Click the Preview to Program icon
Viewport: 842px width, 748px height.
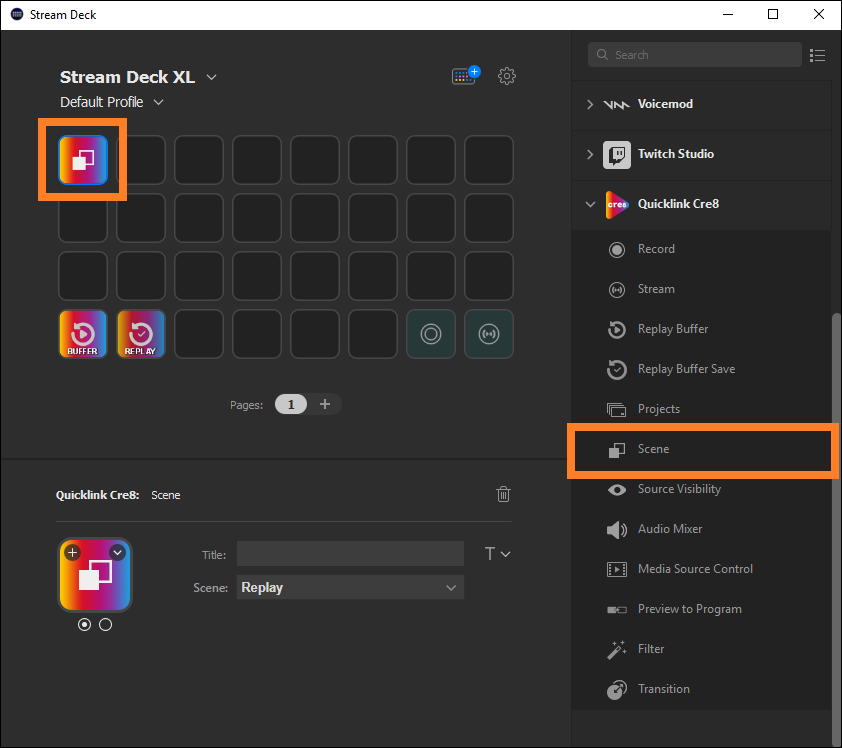click(616, 609)
